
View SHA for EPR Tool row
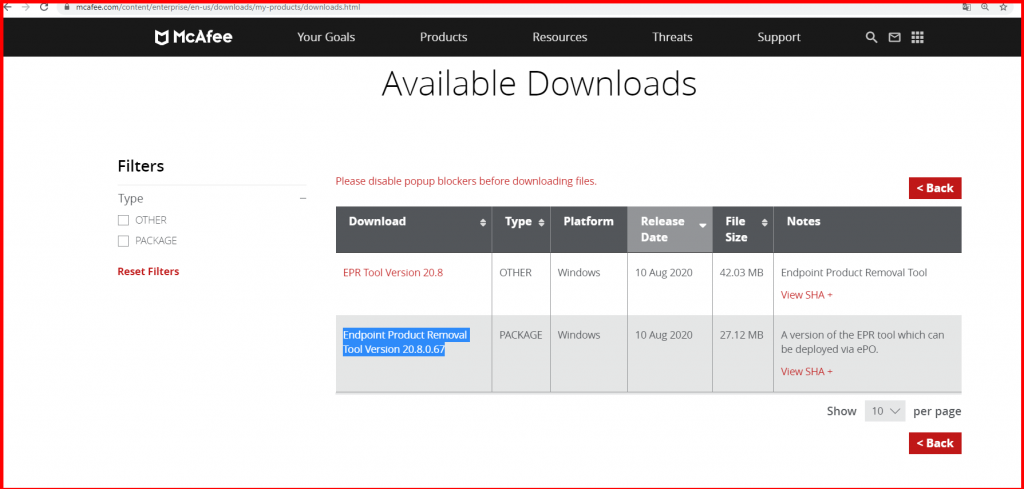point(807,294)
